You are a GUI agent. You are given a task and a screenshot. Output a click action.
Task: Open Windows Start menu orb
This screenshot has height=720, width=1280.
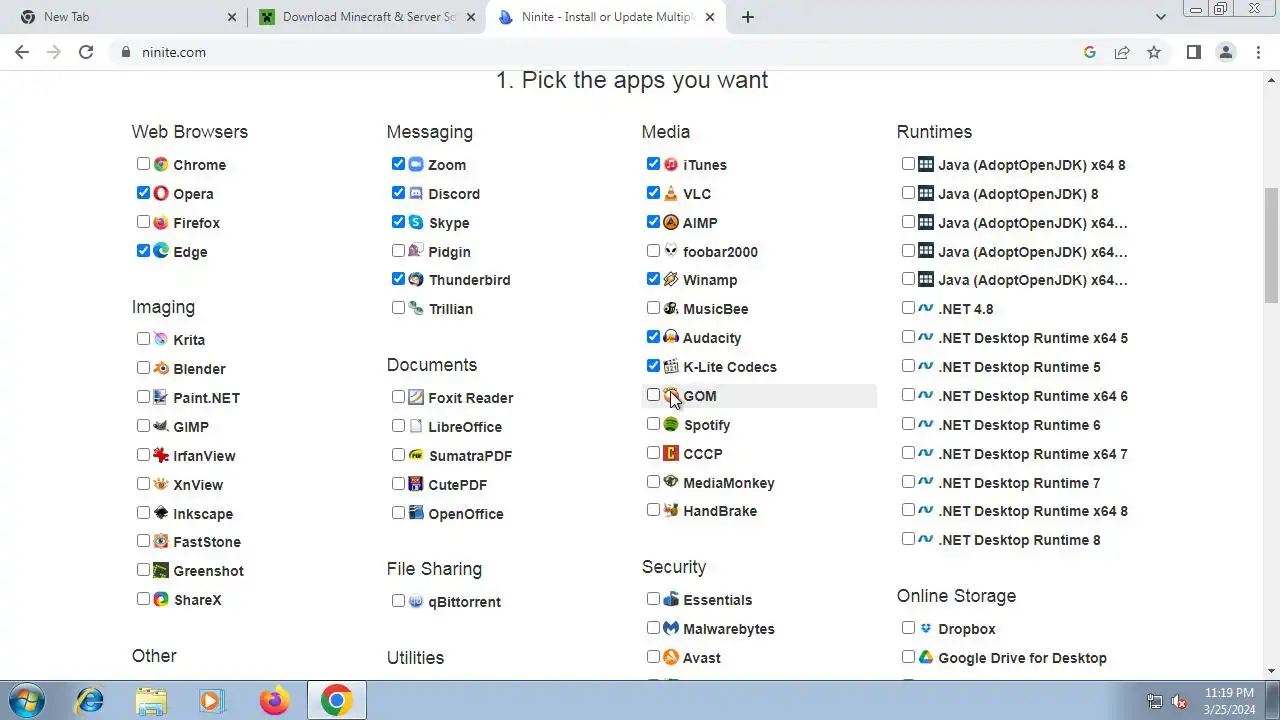point(28,700)
